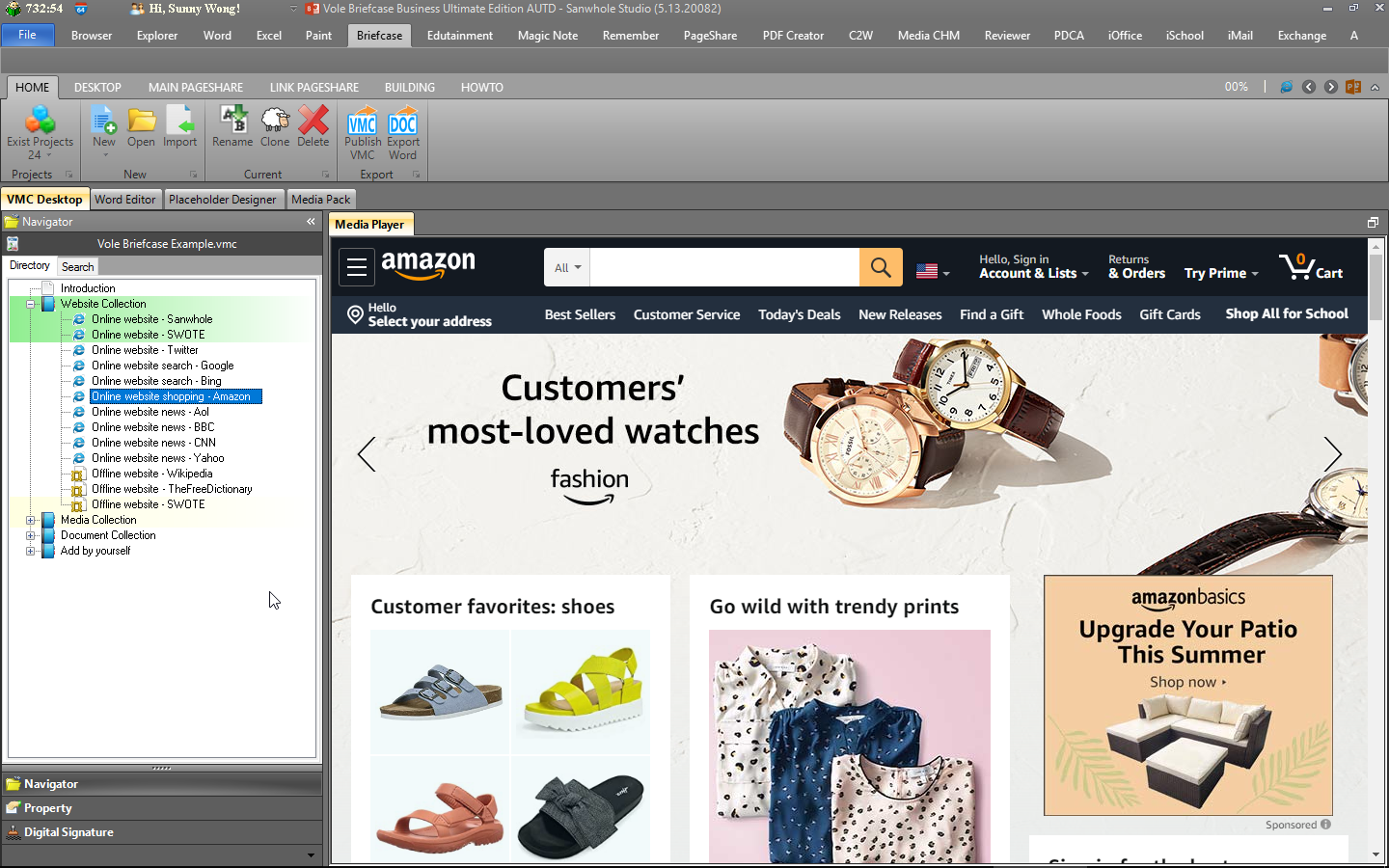Rename the current item via Rename icon
The width and height of the screenshot is (1389, 868).
[232, 122]
